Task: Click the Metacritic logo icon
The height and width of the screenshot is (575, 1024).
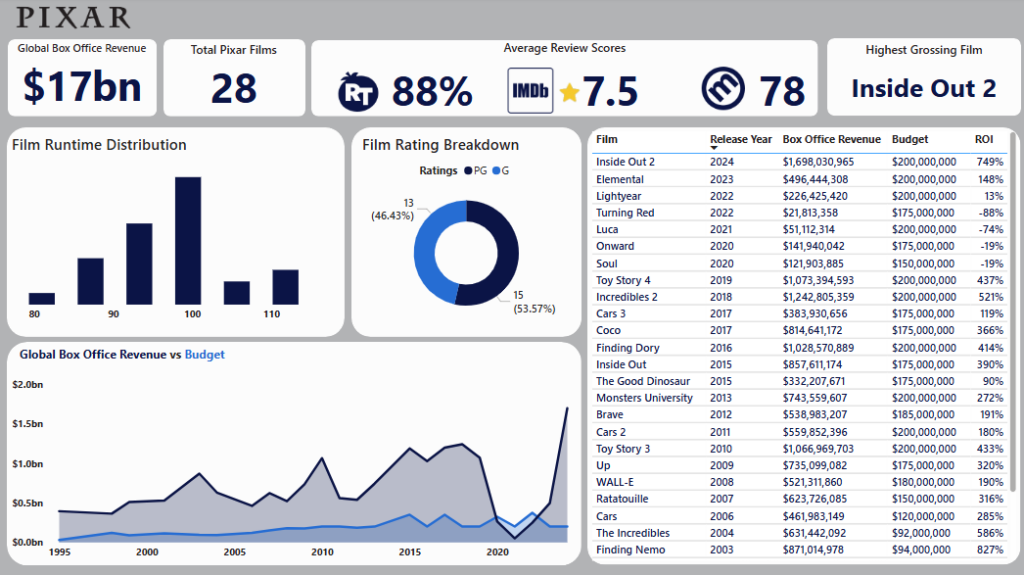Action: pyautogui.click(x=723, y=88)
